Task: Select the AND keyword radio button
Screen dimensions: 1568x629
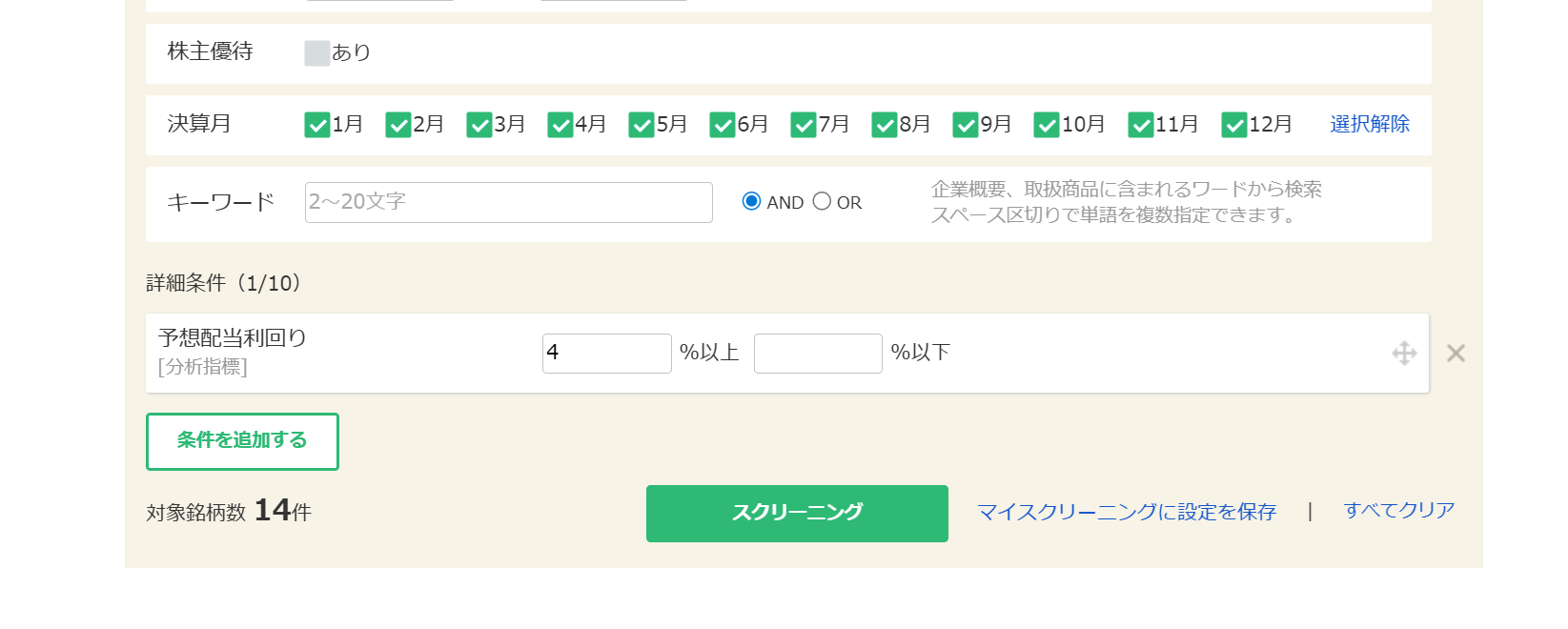Action: tap(751, 201)
